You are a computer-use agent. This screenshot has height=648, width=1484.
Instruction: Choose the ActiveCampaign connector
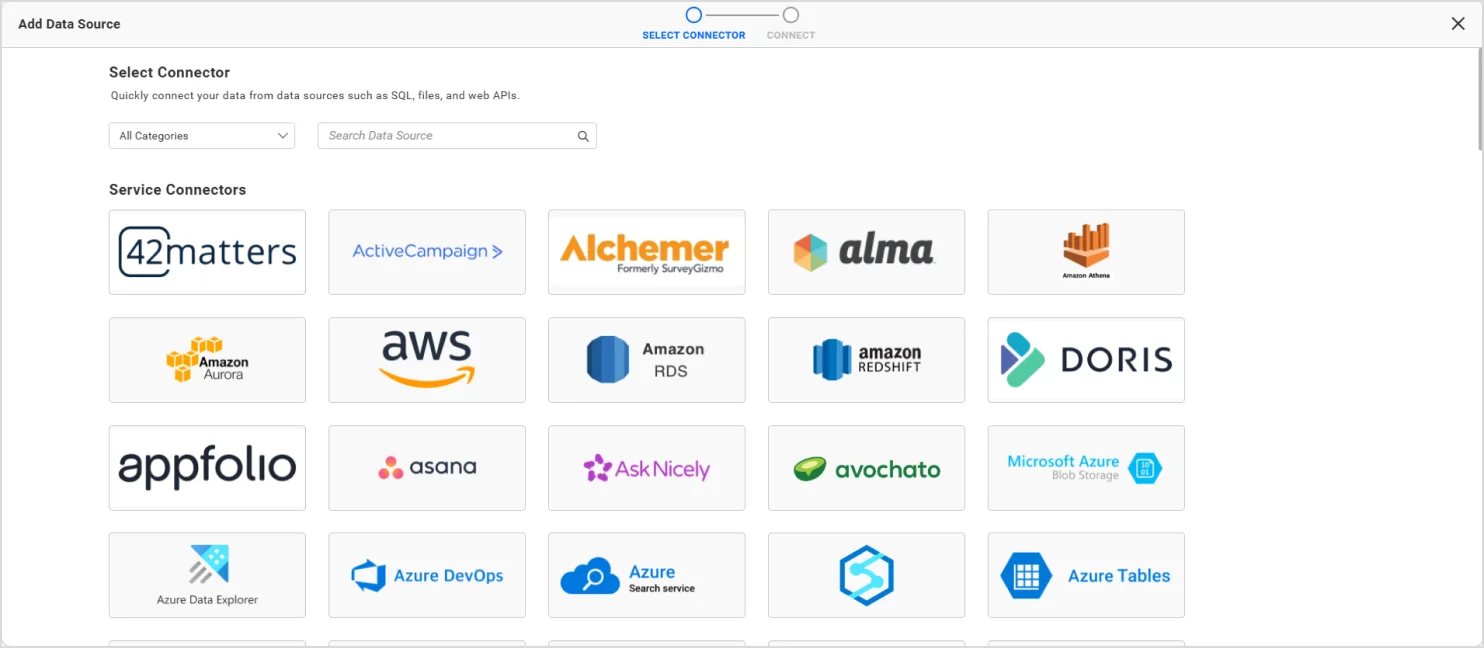click(427, 252)
